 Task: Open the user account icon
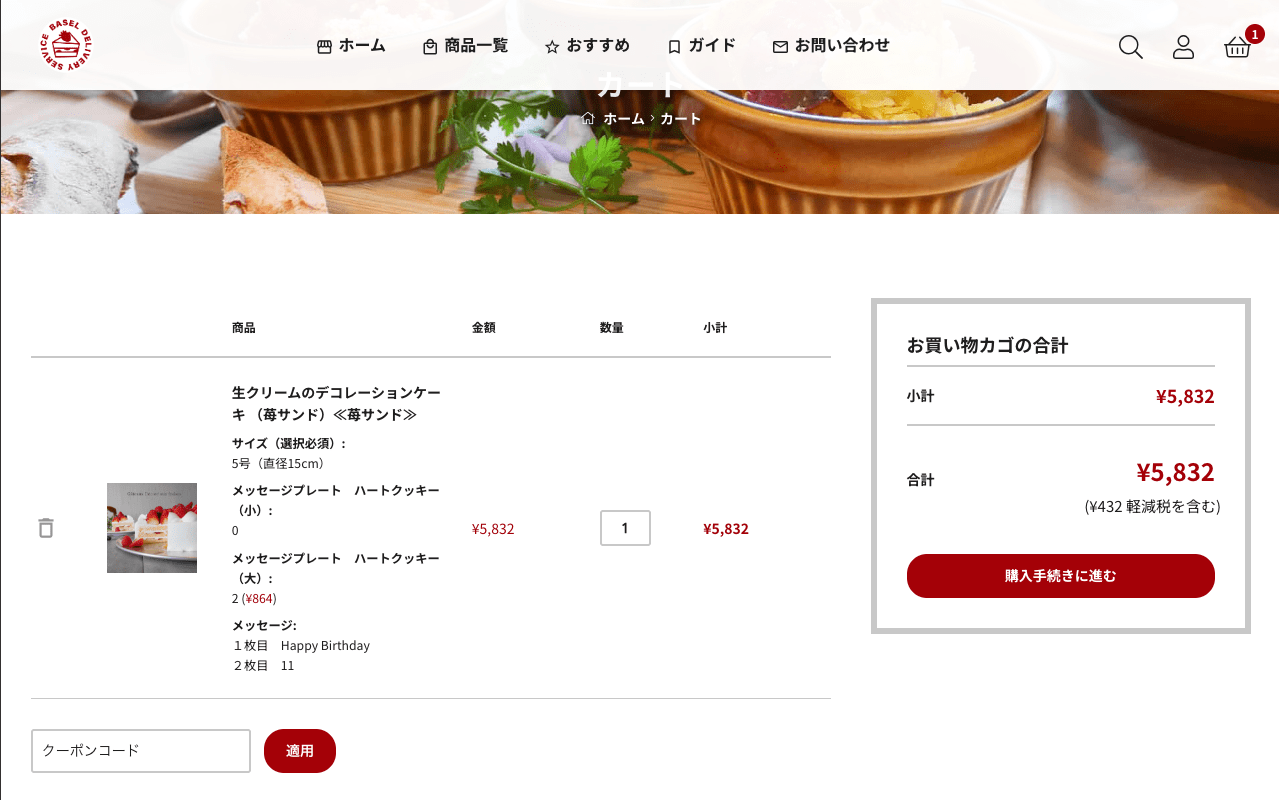[1183, 47]
